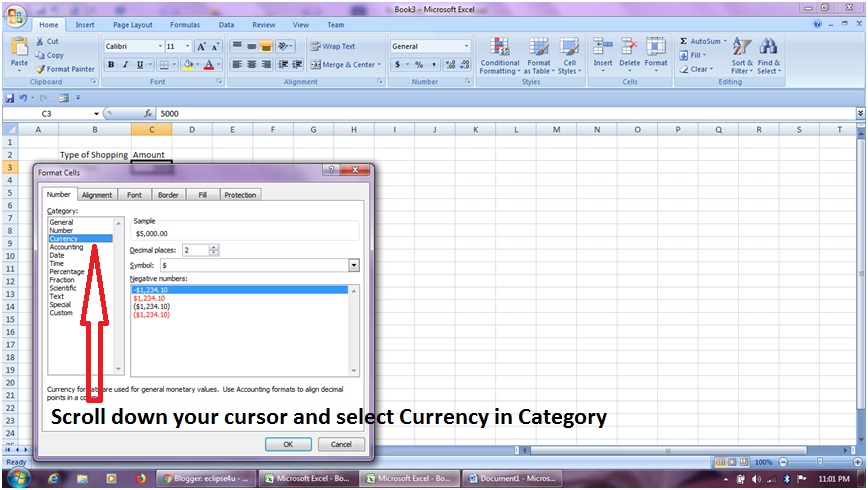Click the Decimal places input field
Viewport: 868px width, 490px height.
[195, 250]
